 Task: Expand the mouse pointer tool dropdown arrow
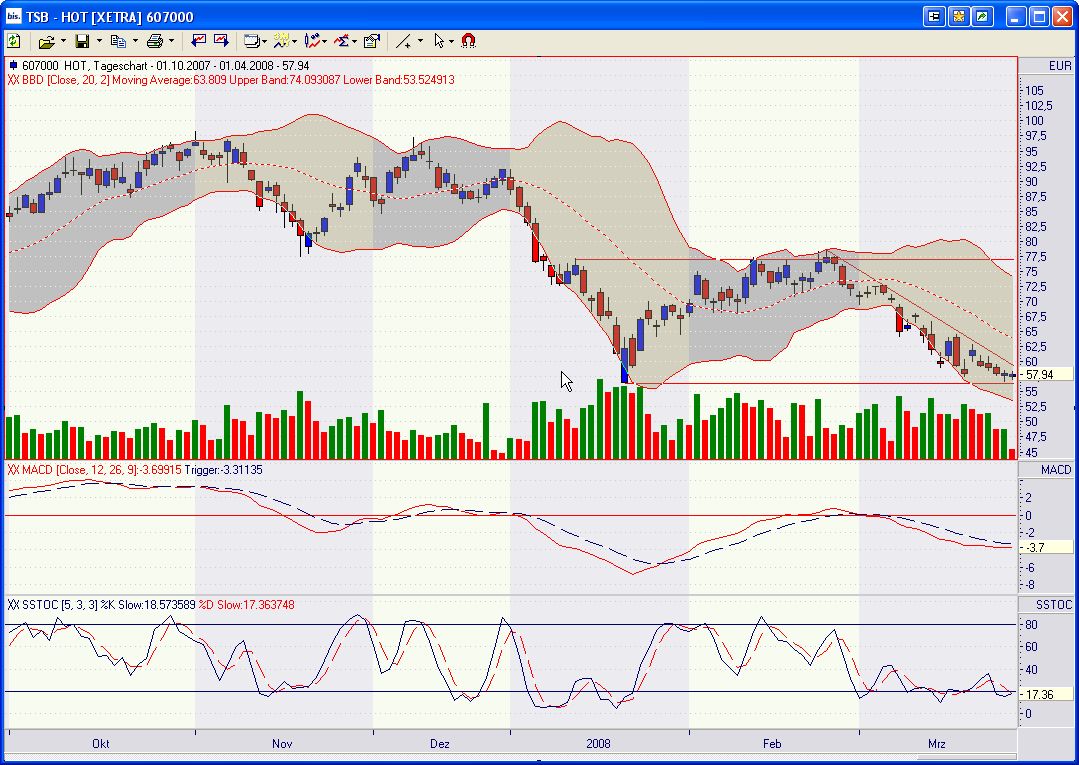point(452,41)
